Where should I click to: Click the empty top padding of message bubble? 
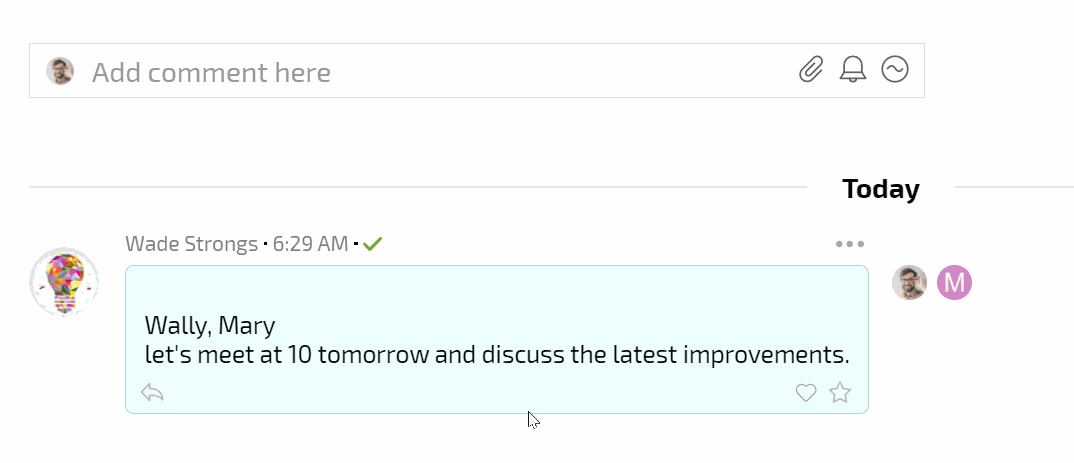(497, 288)
